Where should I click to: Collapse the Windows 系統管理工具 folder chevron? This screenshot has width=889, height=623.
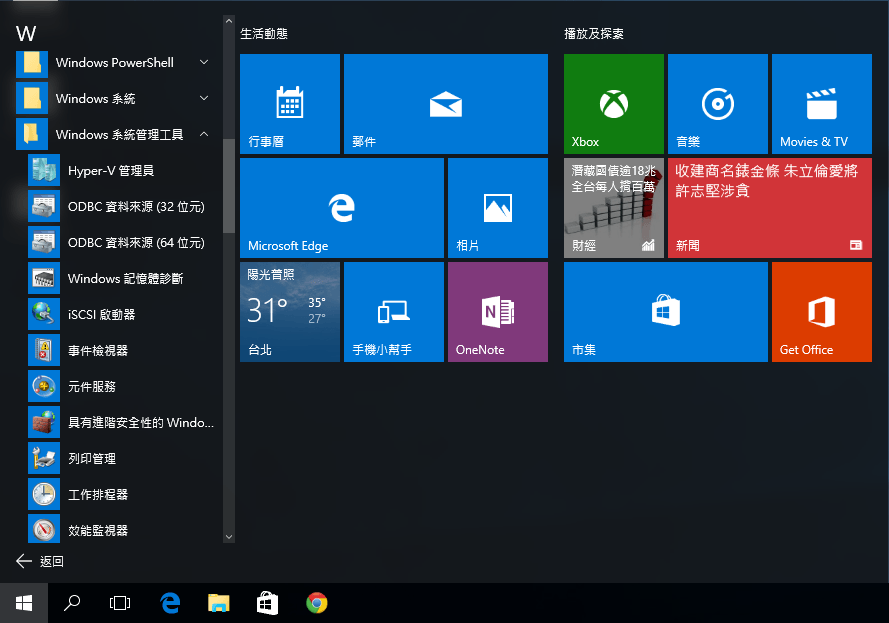click(204, 134)
